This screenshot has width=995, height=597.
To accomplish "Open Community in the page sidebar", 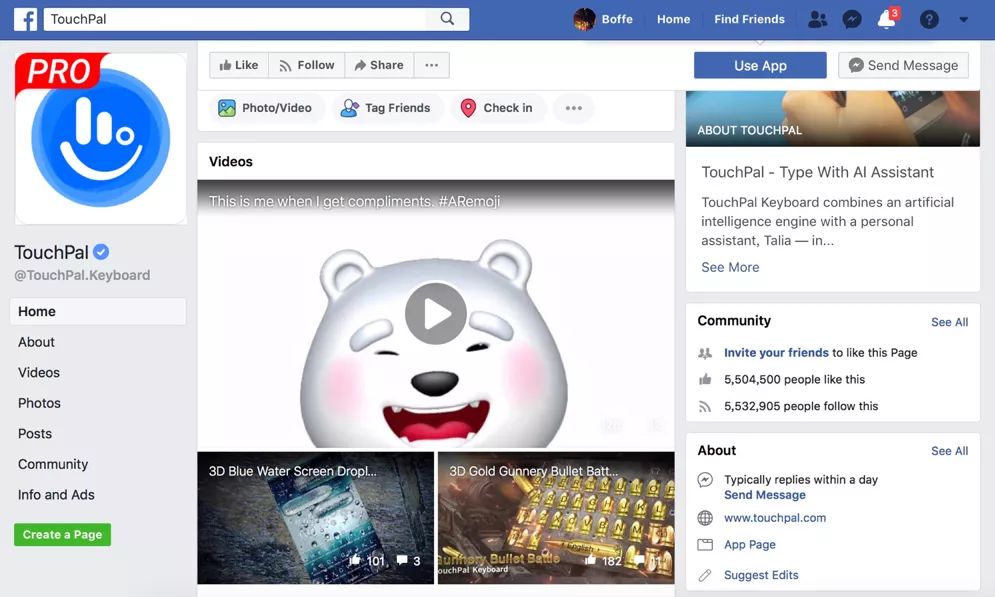I will coord(53,464).
